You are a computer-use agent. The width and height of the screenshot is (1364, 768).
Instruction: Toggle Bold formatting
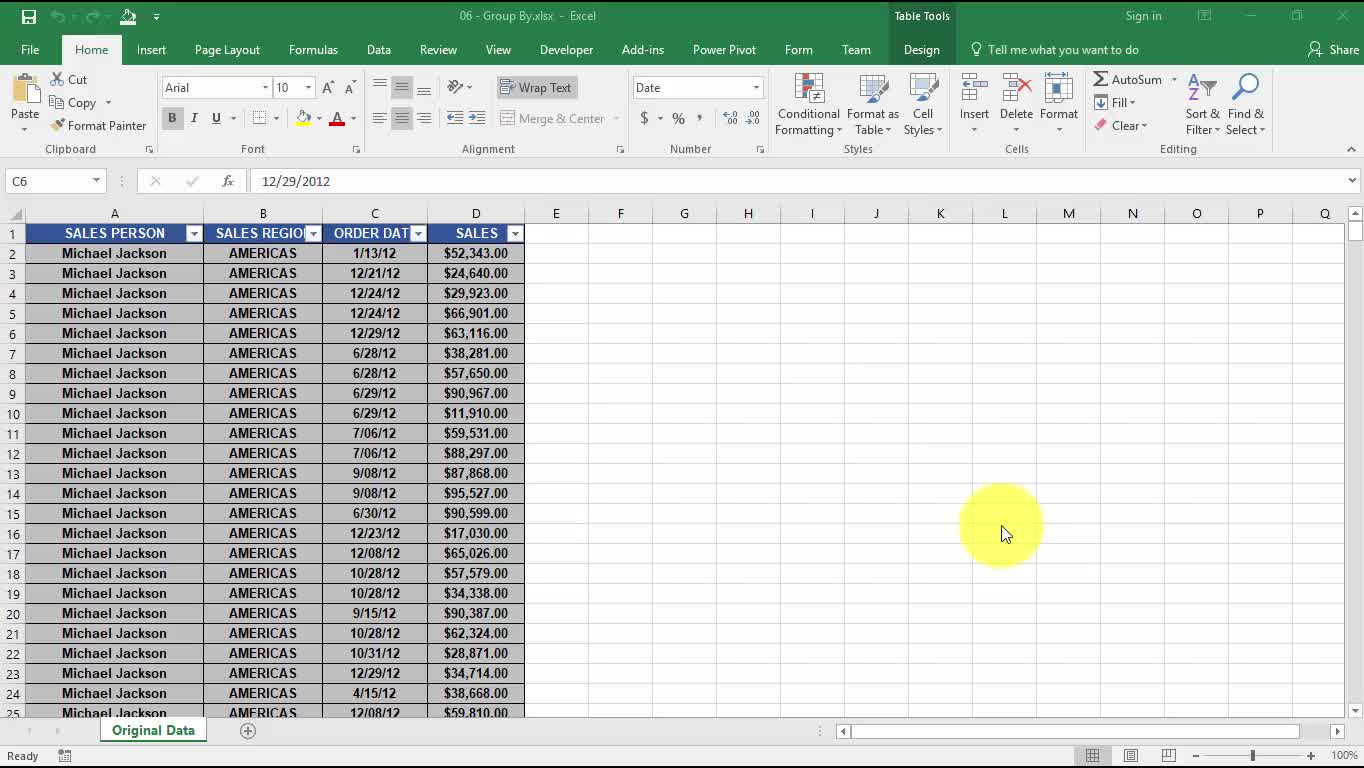pyautogui.click(x=172, y=118)
